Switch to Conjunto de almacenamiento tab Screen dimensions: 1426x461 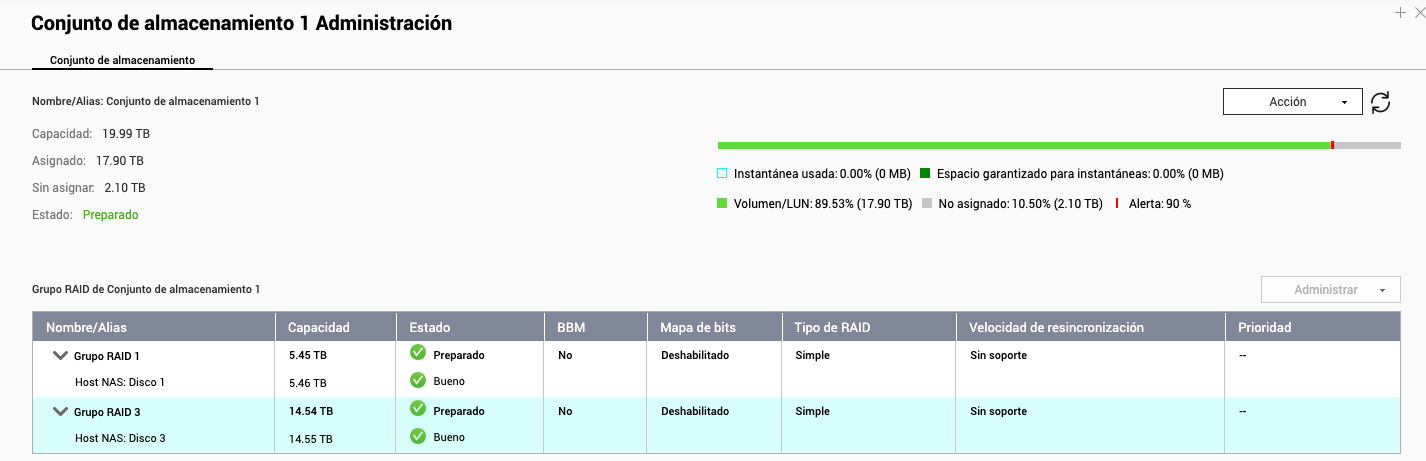[x=122, y=60]
